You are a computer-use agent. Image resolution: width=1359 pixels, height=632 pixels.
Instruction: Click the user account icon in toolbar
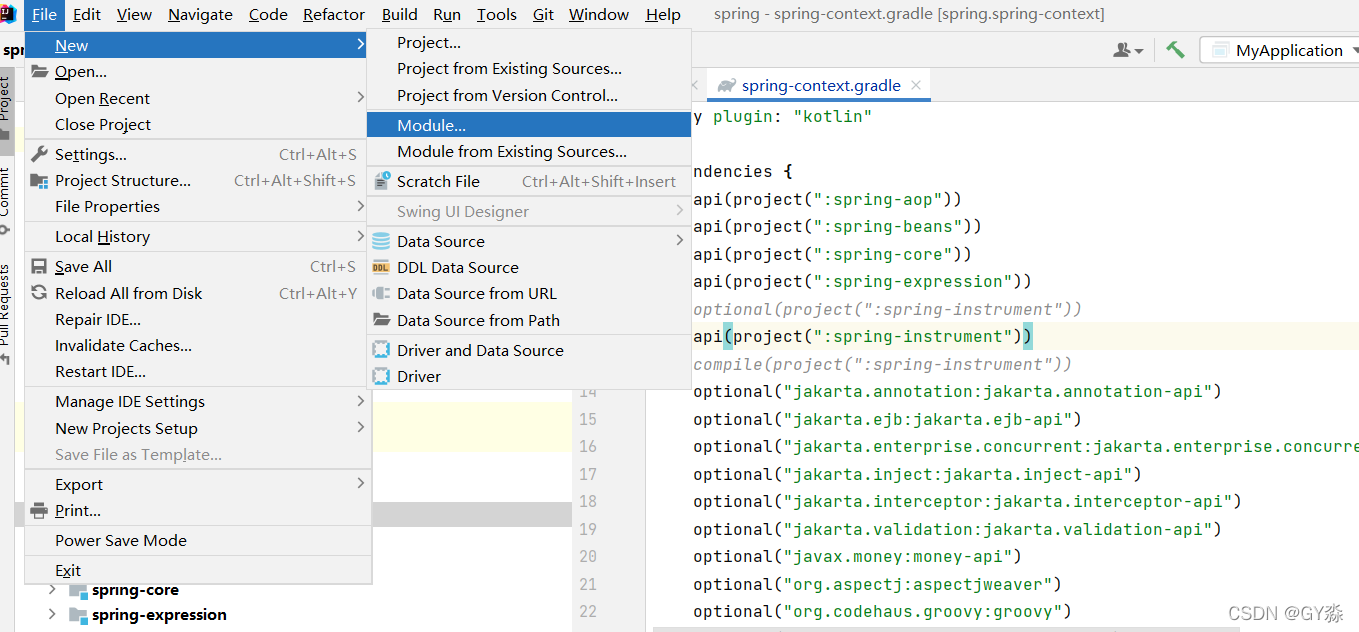(x=1128, y=50)
